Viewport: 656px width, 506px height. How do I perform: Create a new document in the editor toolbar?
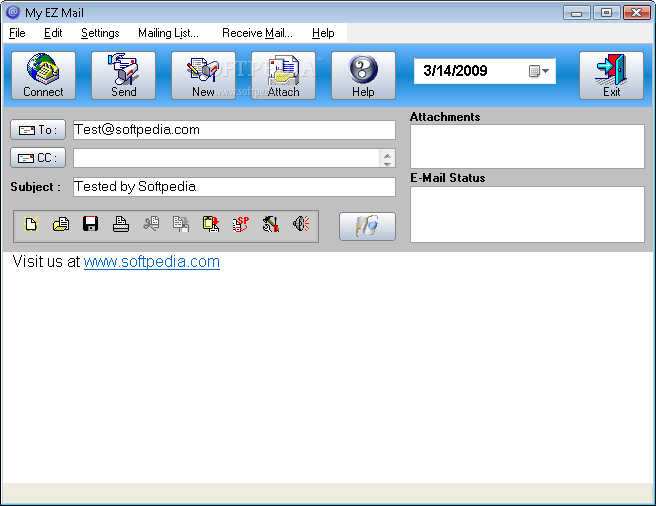click(31, 224)
